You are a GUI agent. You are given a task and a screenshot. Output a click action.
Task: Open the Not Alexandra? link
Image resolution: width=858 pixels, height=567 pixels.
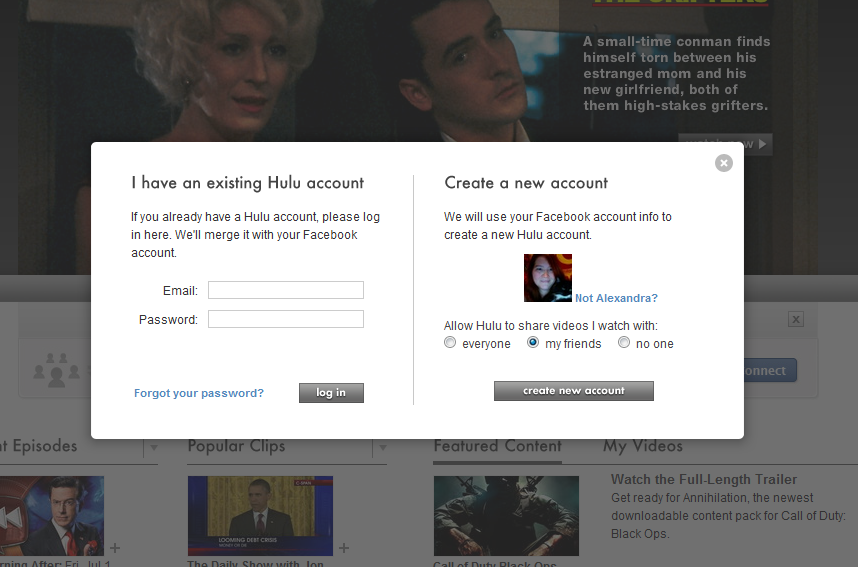[616, 298]
